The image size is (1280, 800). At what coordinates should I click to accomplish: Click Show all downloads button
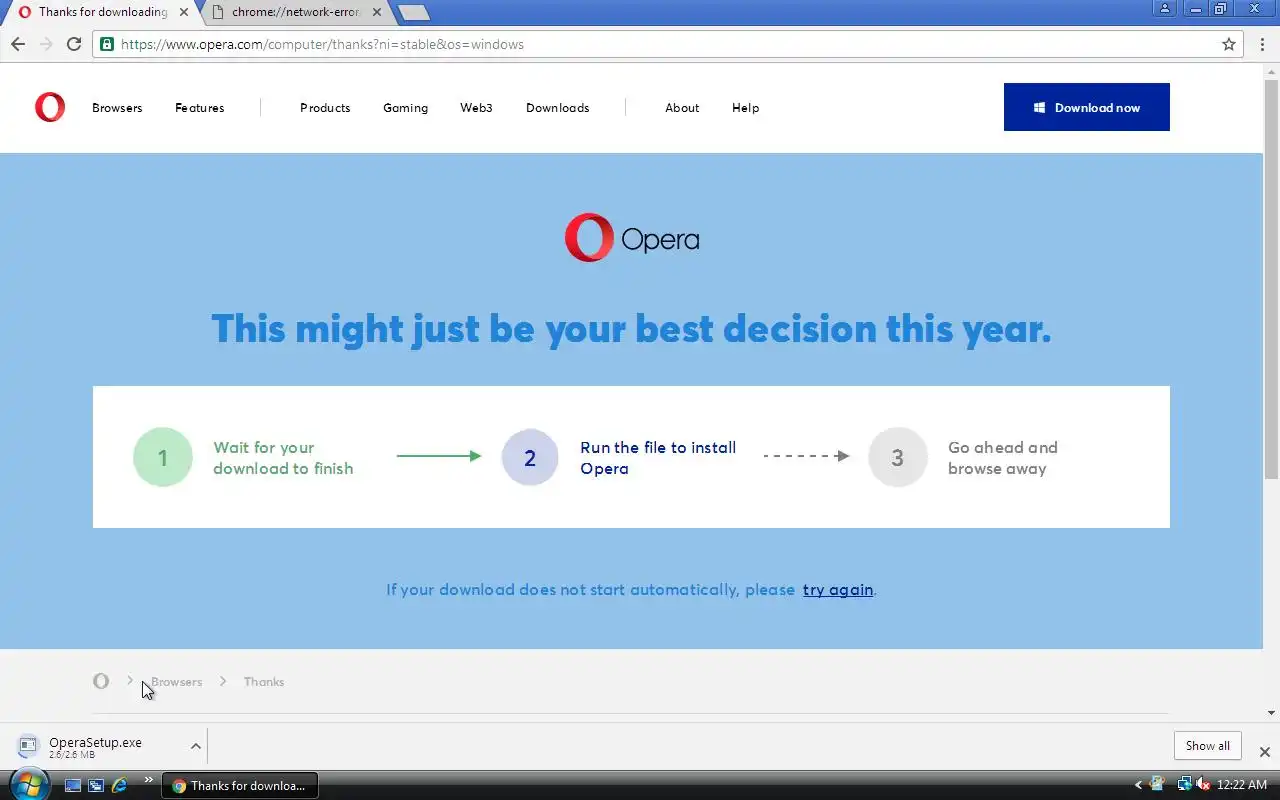pyautogui.click(x=1208, y=746)
